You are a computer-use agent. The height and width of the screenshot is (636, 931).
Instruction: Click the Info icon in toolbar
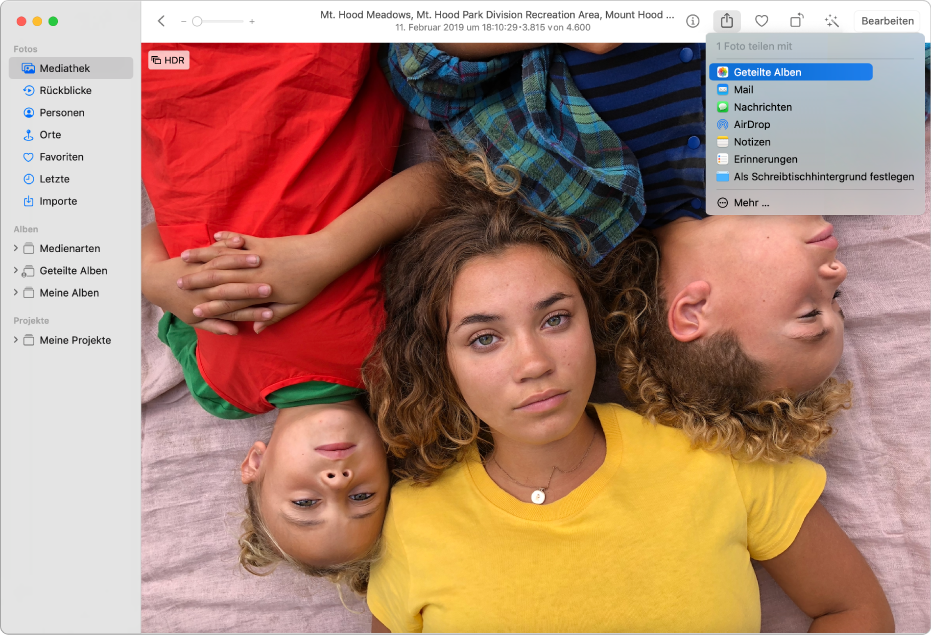[x=693, y=21]
